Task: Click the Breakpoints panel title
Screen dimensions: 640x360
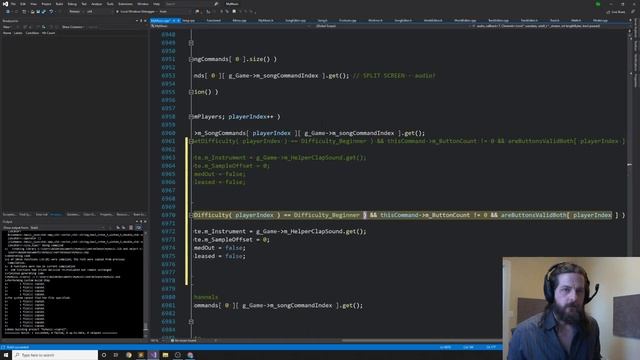Action: pyautogui.click(x=10, y=21)
